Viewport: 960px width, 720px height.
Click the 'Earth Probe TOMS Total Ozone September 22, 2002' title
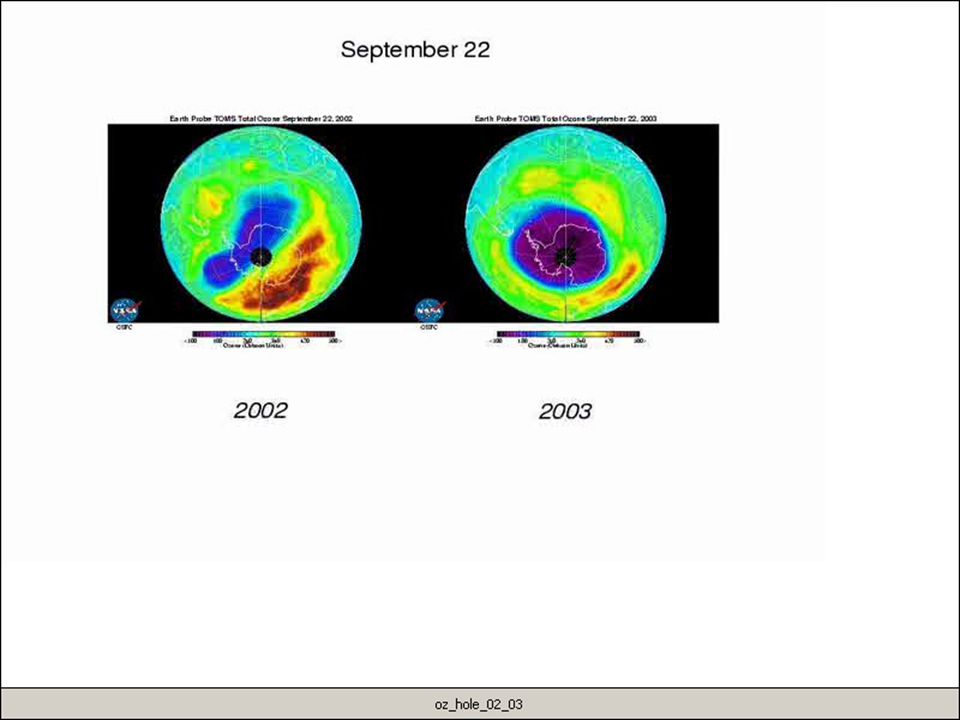pyautogui.click(x=261, y=119)
